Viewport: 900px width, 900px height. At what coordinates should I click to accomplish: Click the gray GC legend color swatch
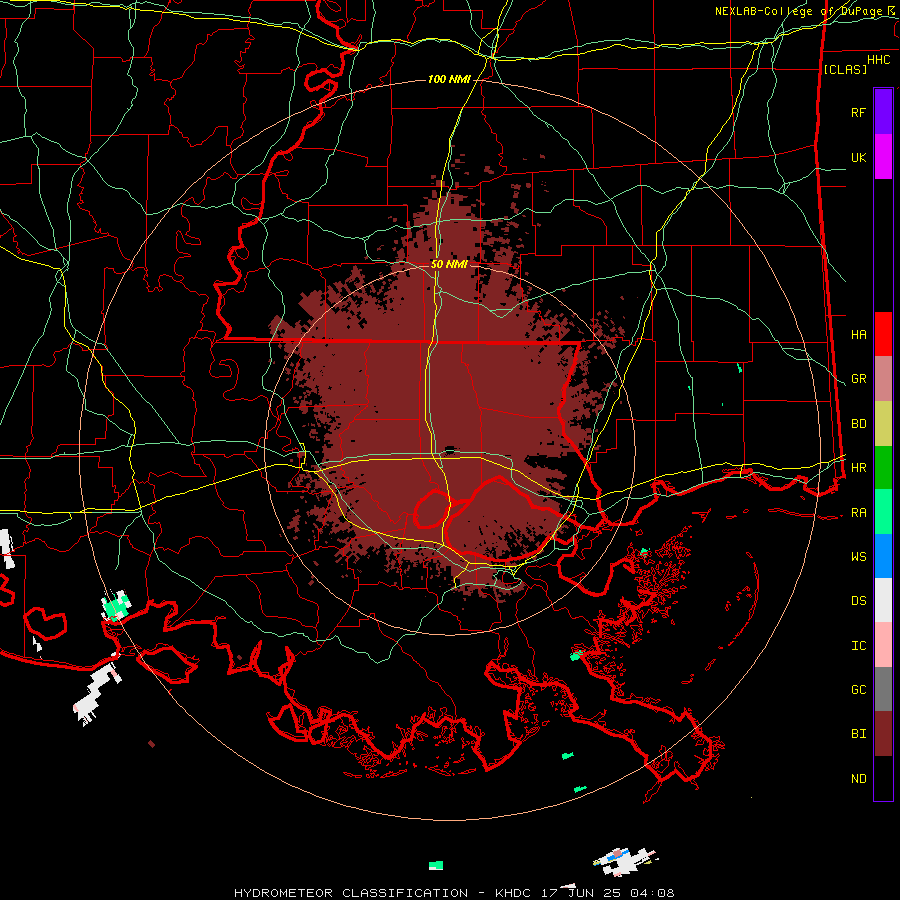point(883,689)
